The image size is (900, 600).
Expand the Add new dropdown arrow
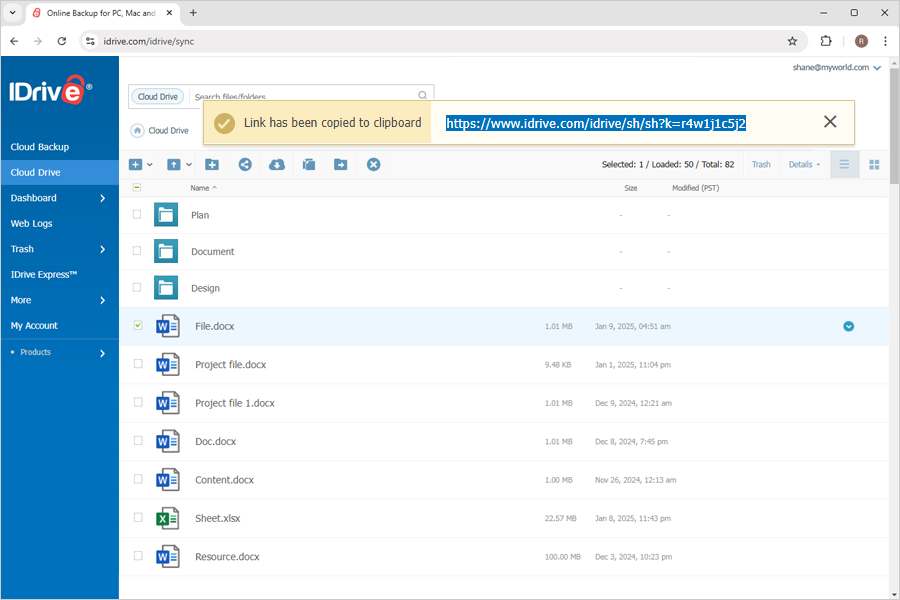pos(150,165)
